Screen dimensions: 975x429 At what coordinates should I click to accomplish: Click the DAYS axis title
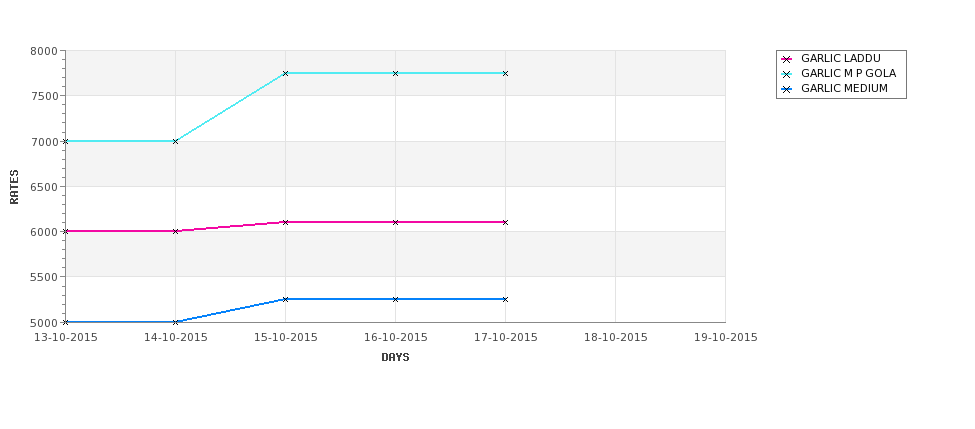(395, 358)
